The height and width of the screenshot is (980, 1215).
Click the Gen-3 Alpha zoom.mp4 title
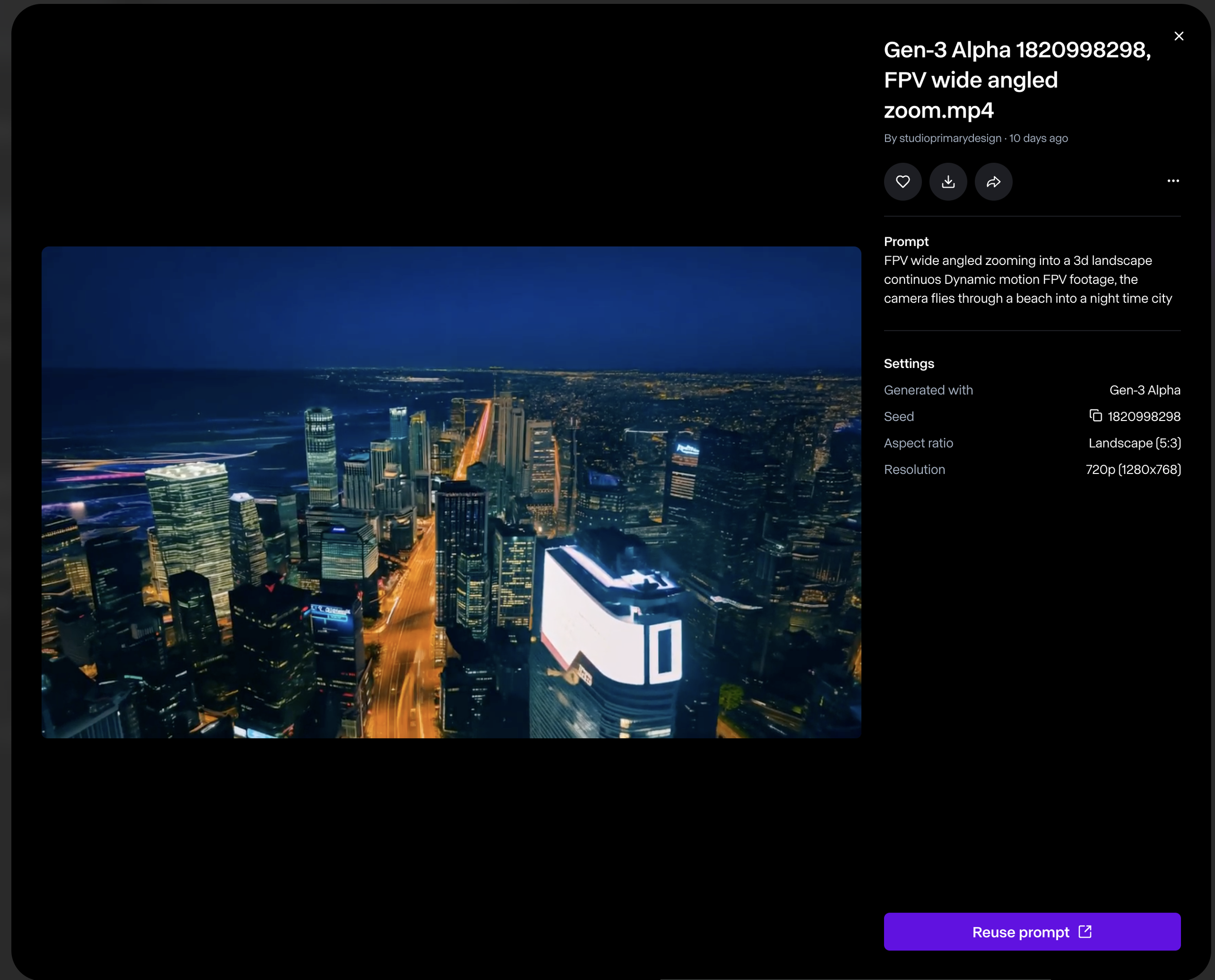click(1016, 80)
